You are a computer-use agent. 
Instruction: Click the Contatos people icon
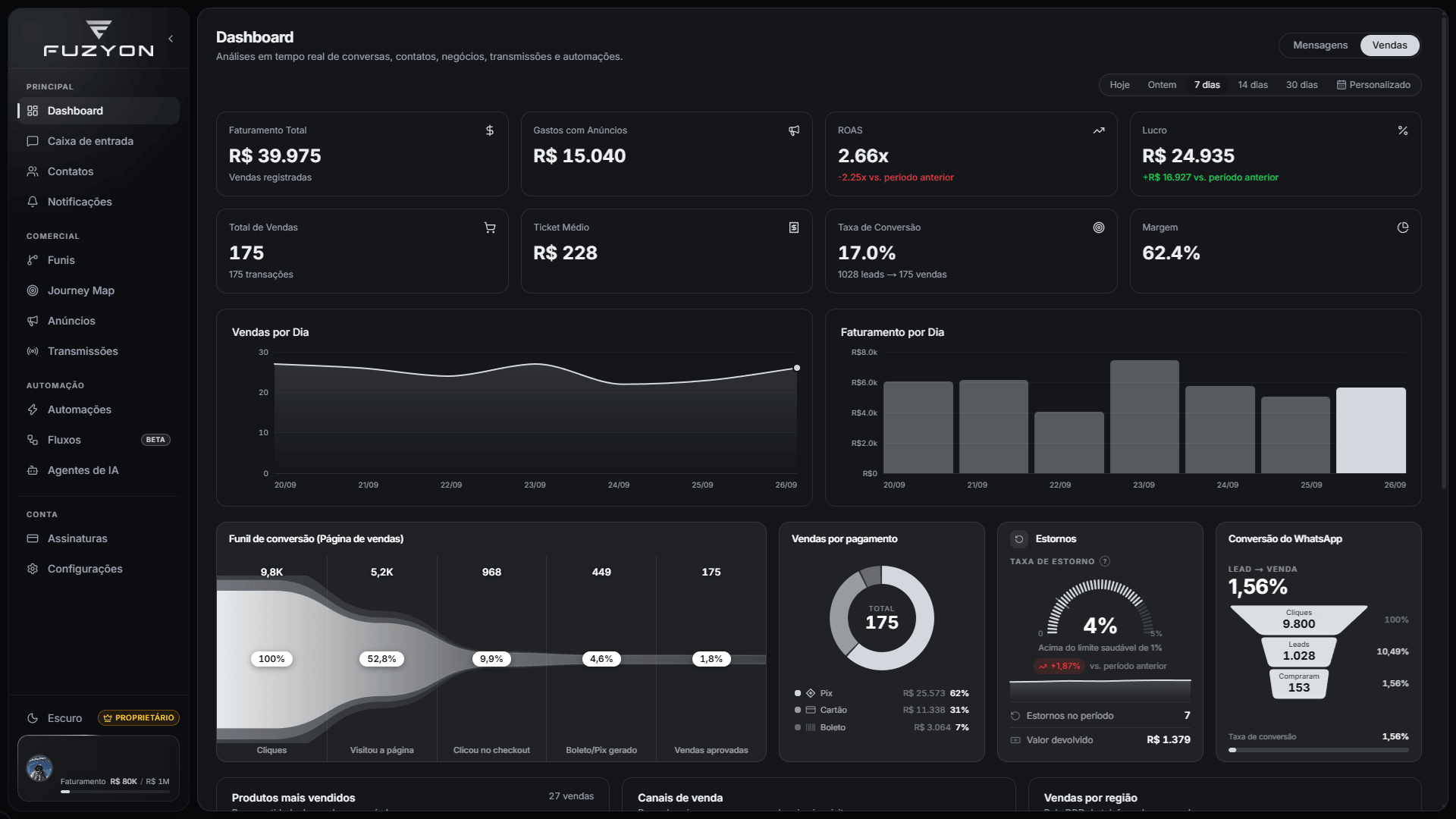(x=33, y=171)
